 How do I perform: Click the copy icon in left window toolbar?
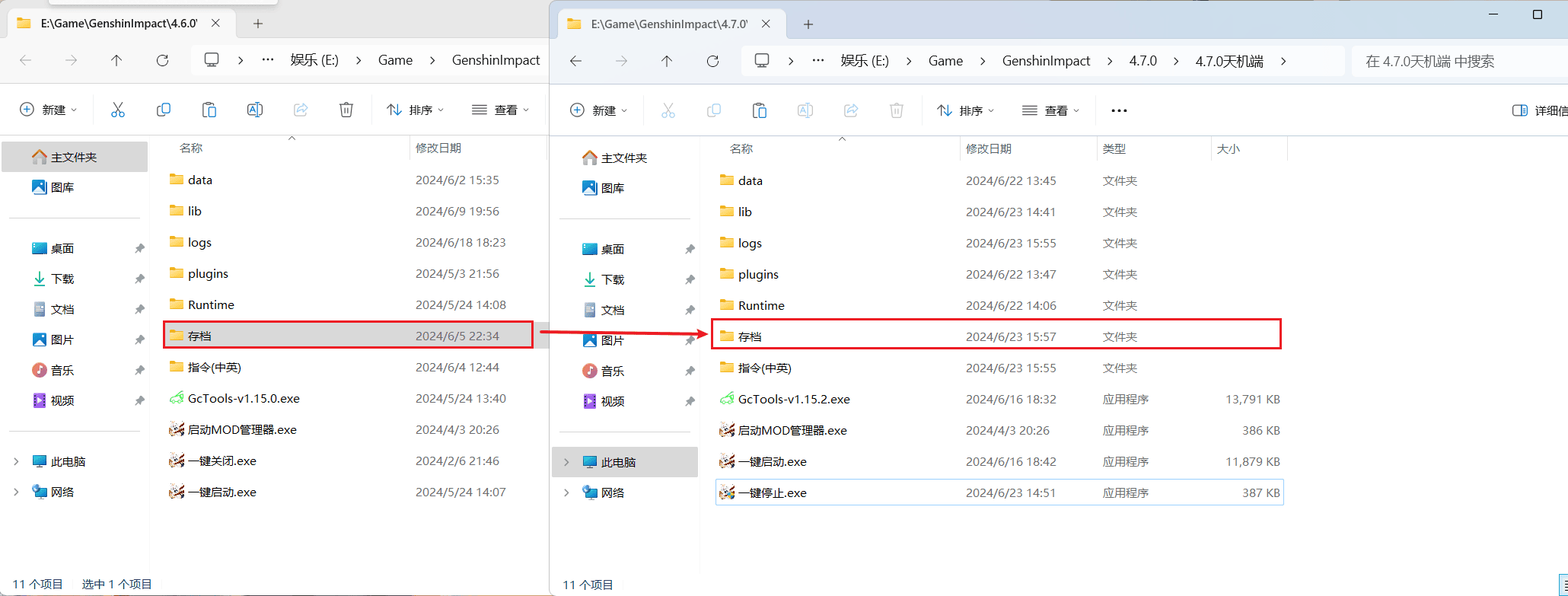pyautogui.click(x=164, y=110)
